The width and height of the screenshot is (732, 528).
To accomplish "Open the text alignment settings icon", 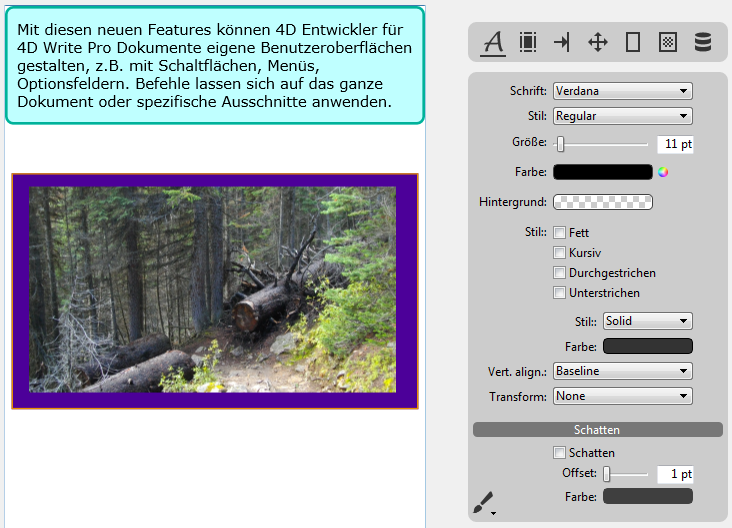I will point(528,42).
